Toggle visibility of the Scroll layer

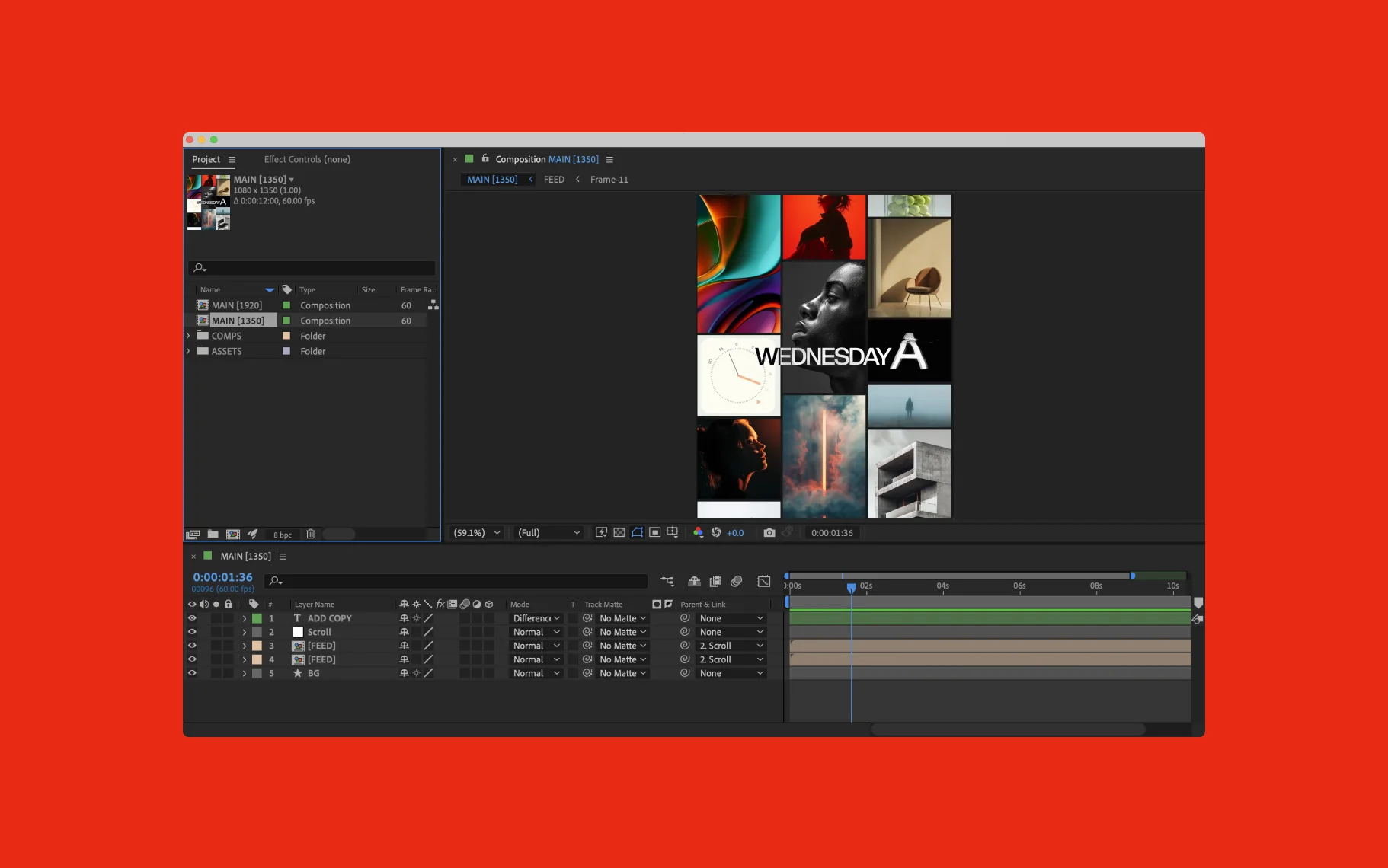[x=192, y=632]
